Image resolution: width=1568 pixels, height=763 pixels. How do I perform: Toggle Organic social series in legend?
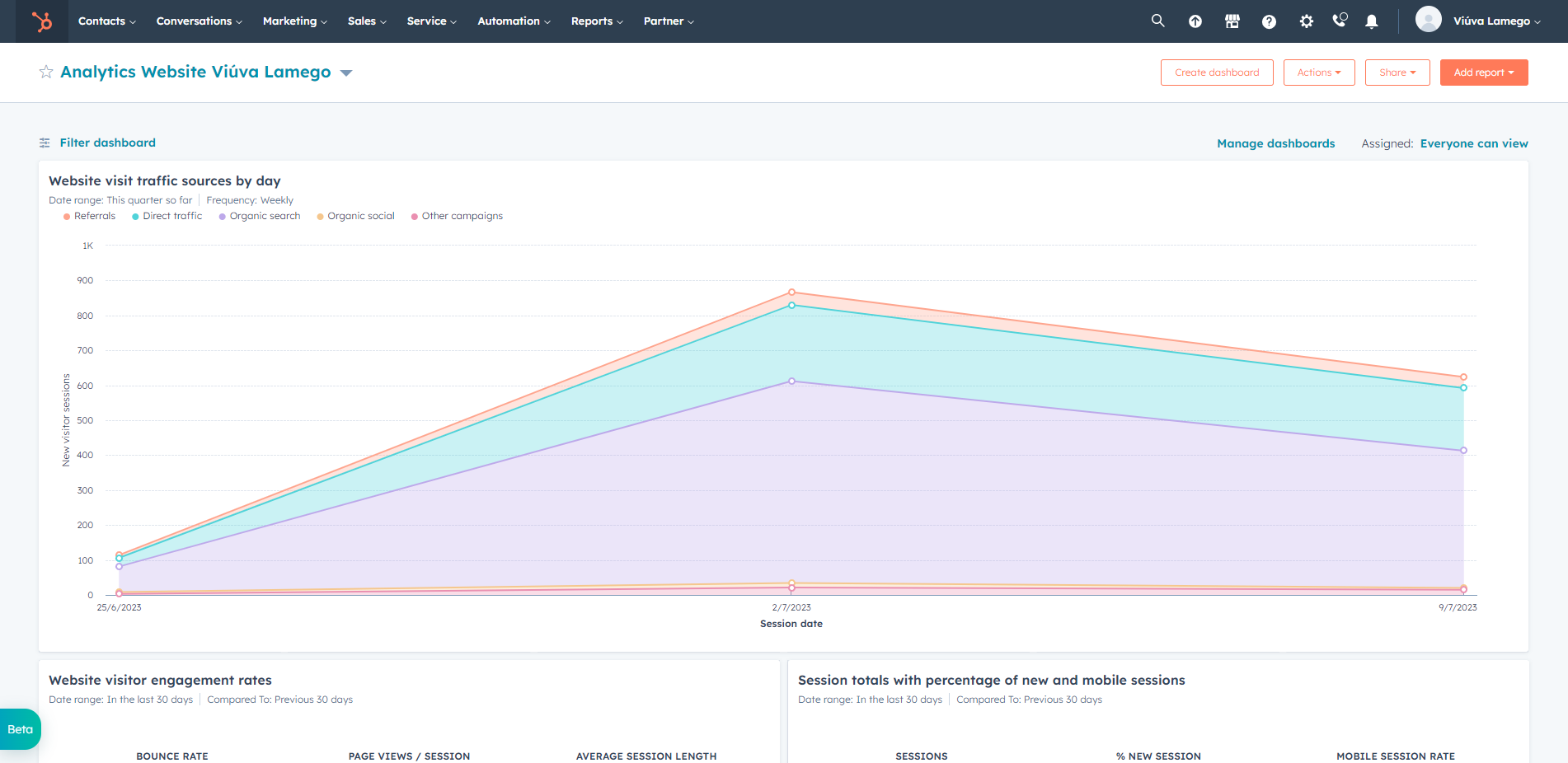click(356, 216)
